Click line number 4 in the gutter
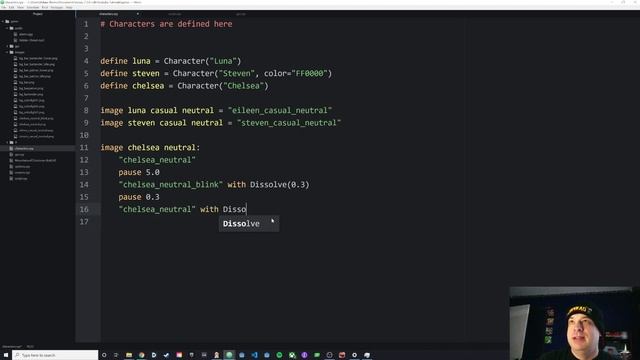The image size is (640, 360). click(86, 61)
